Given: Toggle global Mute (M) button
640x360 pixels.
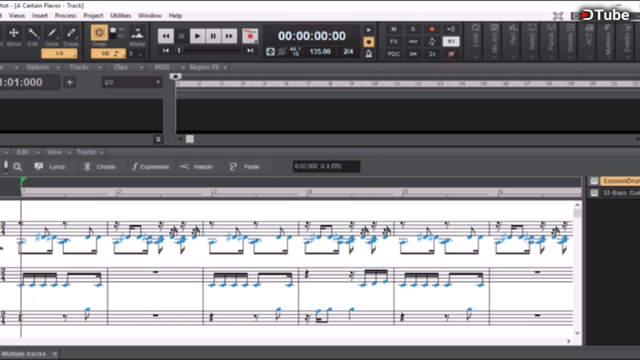Looking at the screenshot, I should click(394, 29).
